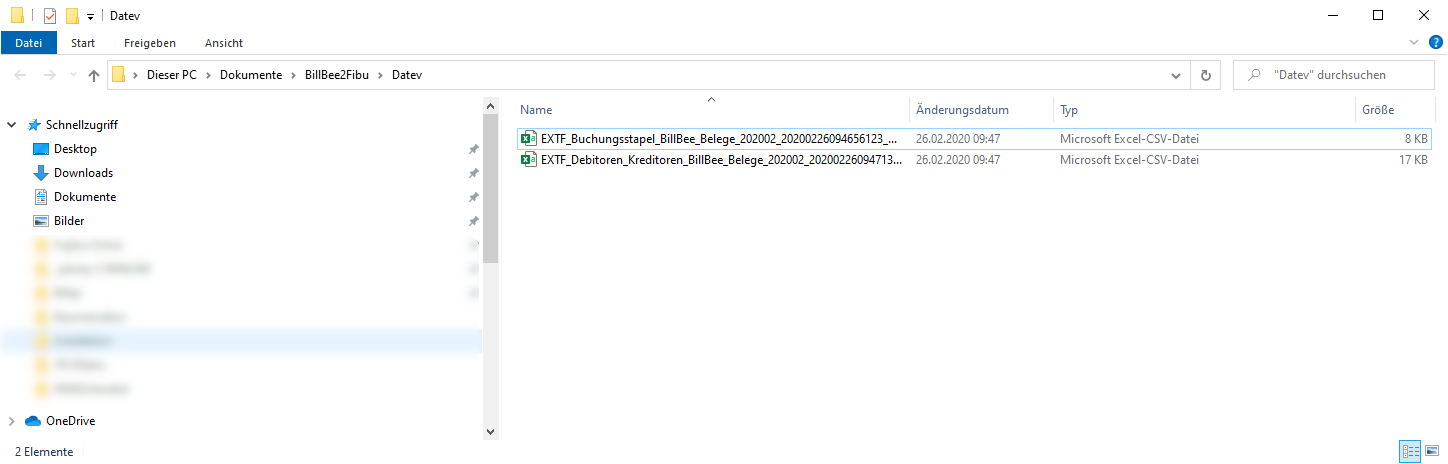Open Downloads in quick access

pyautogui.click(x=83, y=173)
